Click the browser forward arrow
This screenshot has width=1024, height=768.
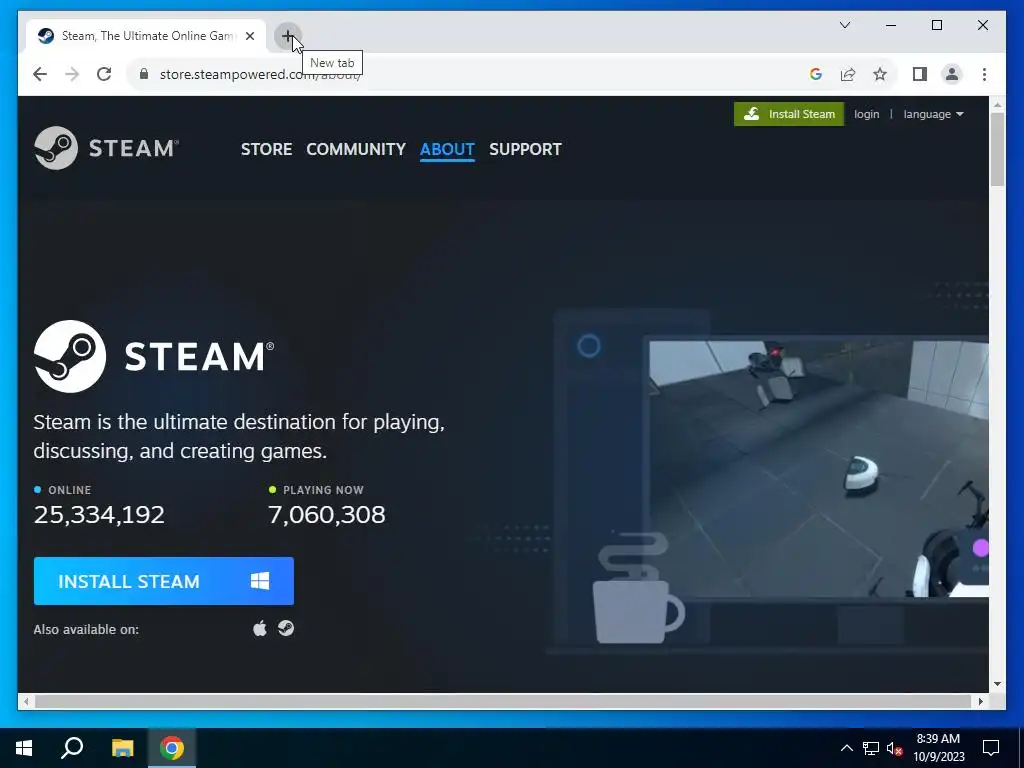tap(72, 74)
